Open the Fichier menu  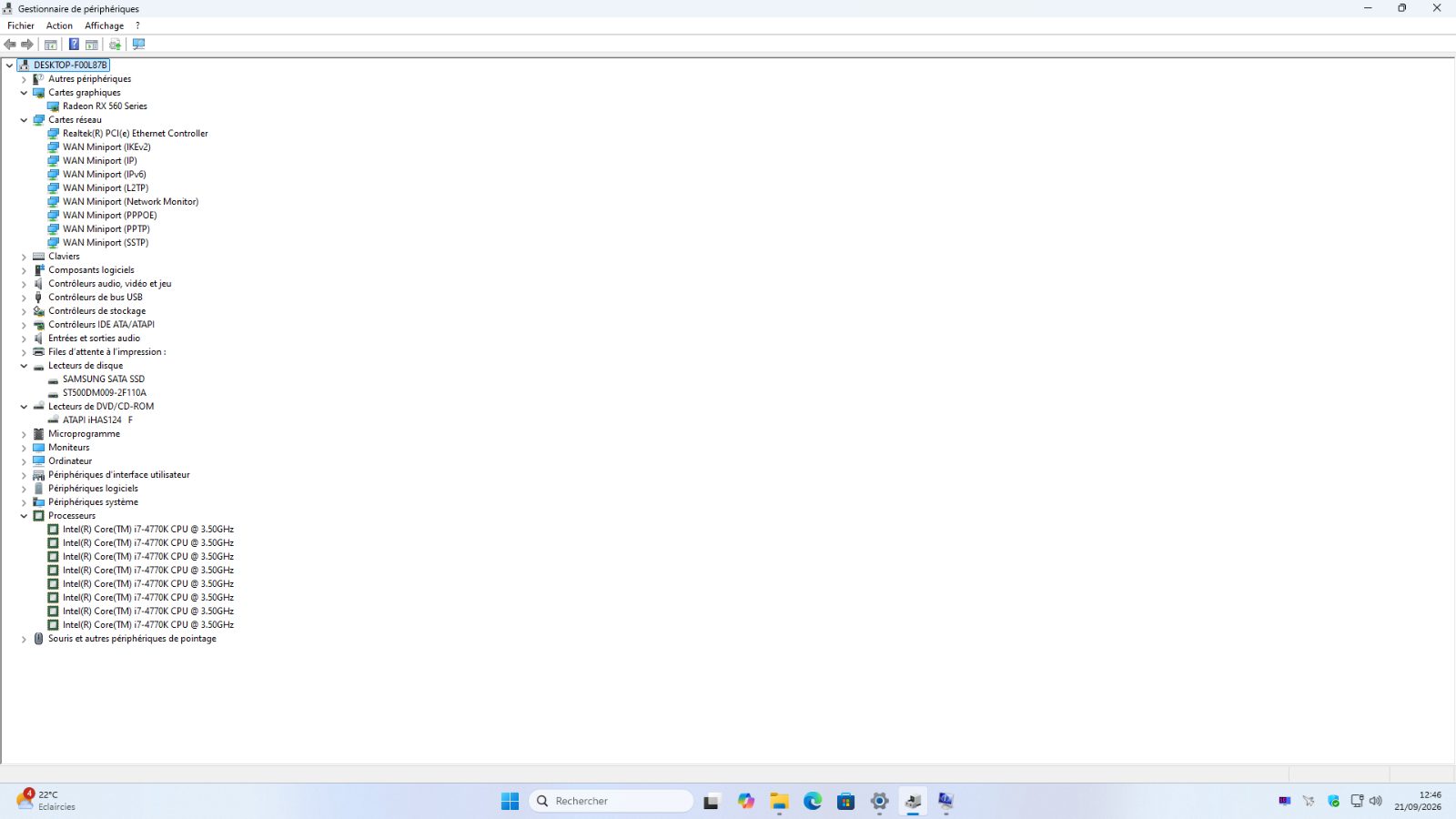point(21,25)
